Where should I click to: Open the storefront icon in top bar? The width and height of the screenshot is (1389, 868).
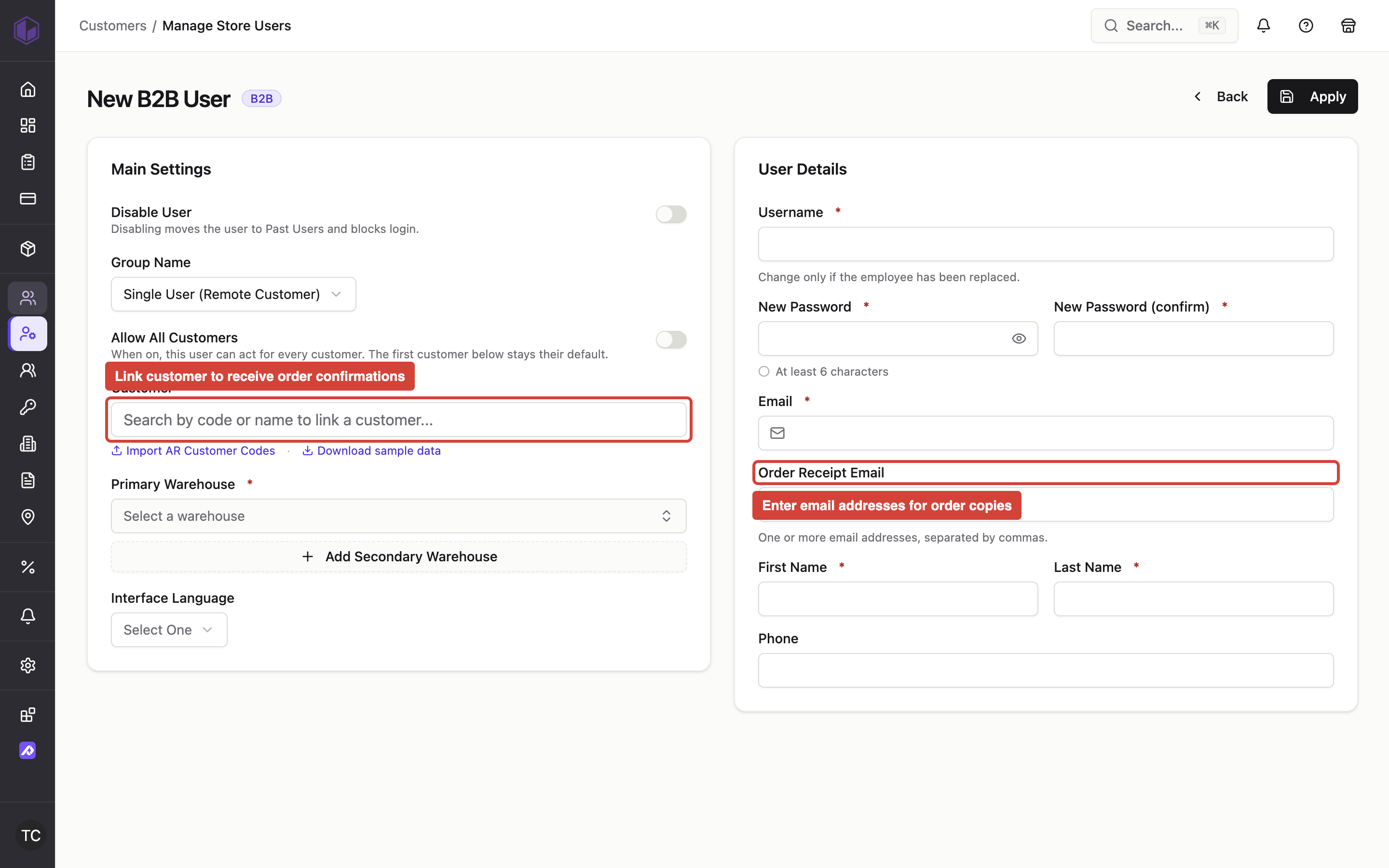1348,25
